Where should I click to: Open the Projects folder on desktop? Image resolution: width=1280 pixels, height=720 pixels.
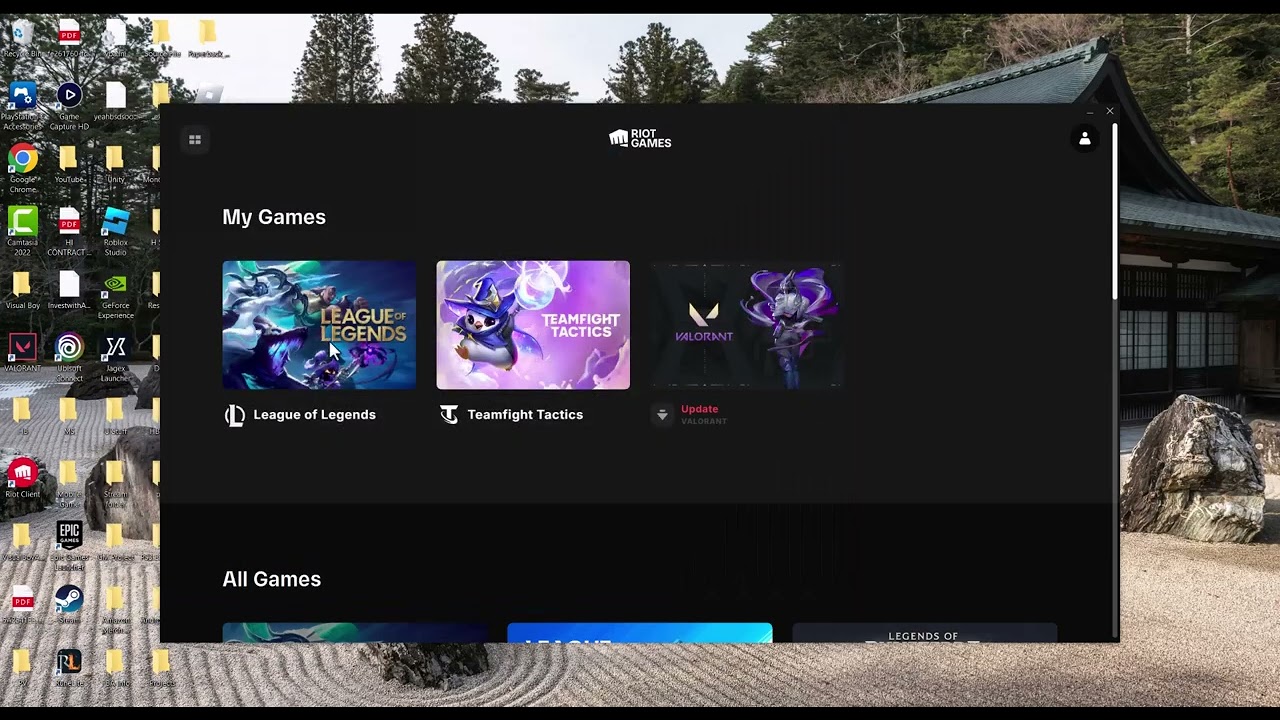click(x=161, y=668)
